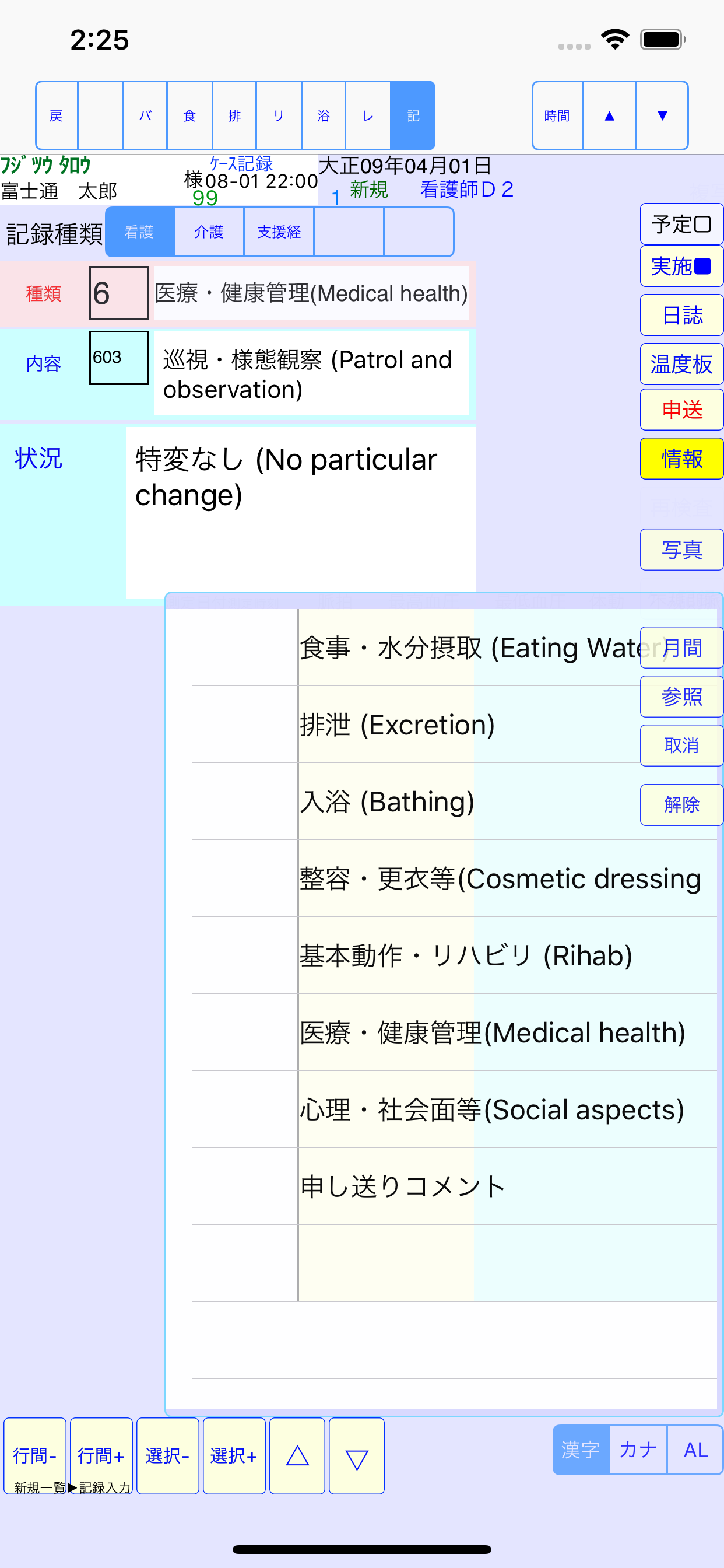Select the 浴 bathing segment
Screen dimensions: 724x1568
point(324,116)
